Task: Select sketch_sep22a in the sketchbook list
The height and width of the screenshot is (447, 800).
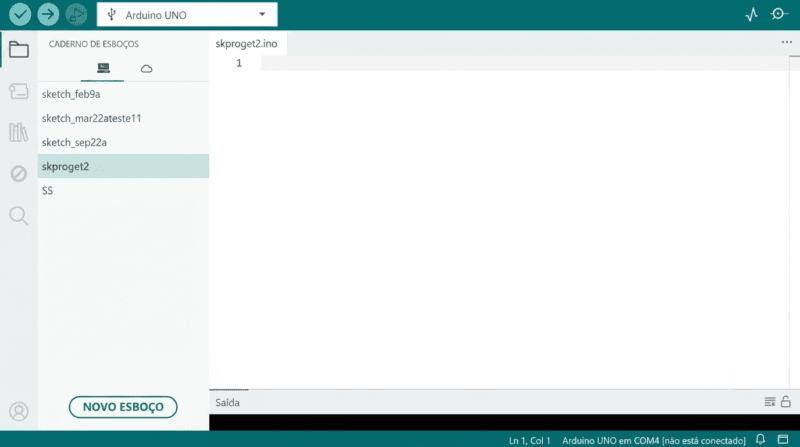Action: pyautogui.click(x=123, y=142)
